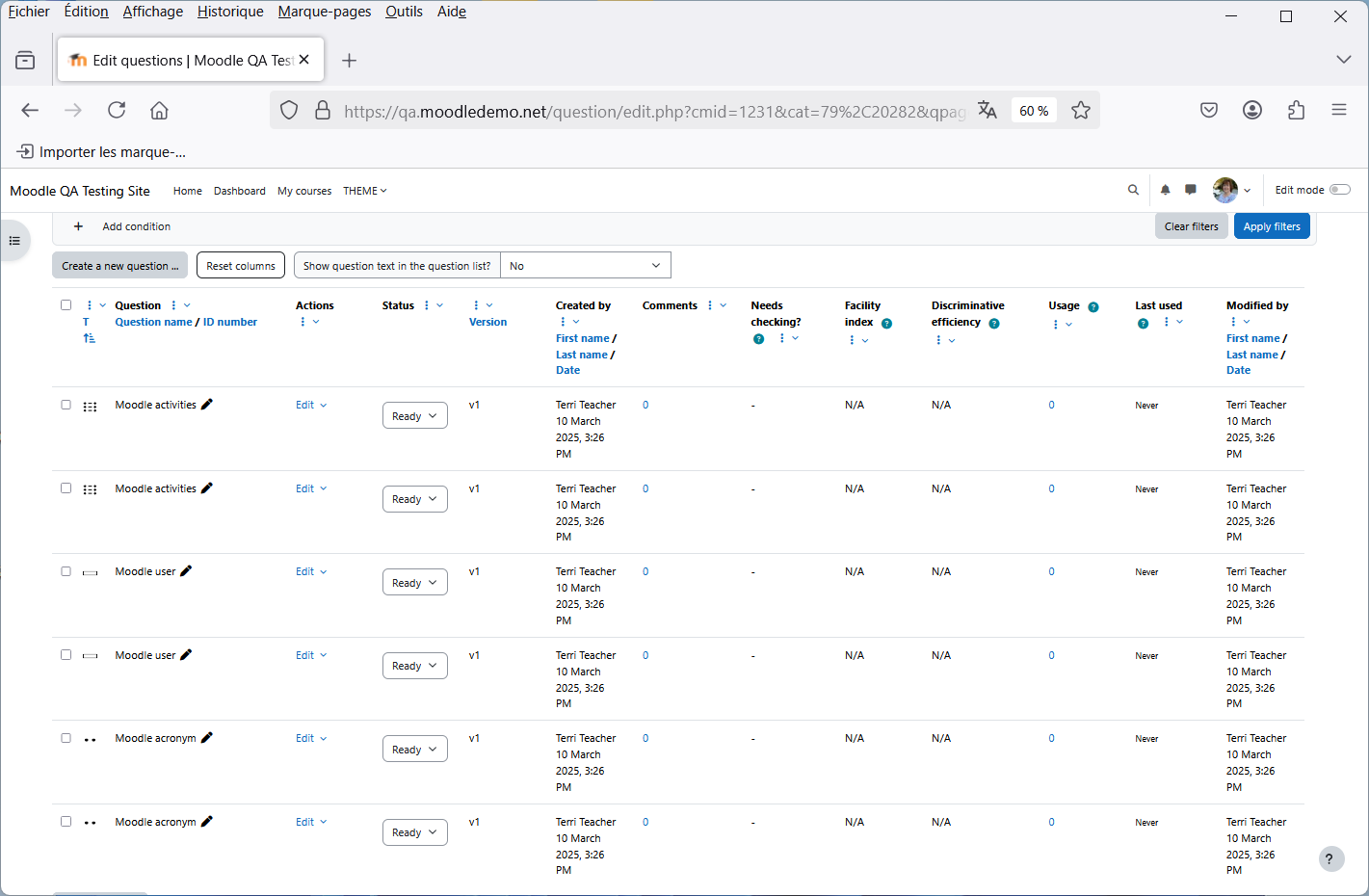The width and height of the screenshot is (1369, 896).
Task: Edit name of first Moodle user question
Action: tap(186, 571)
